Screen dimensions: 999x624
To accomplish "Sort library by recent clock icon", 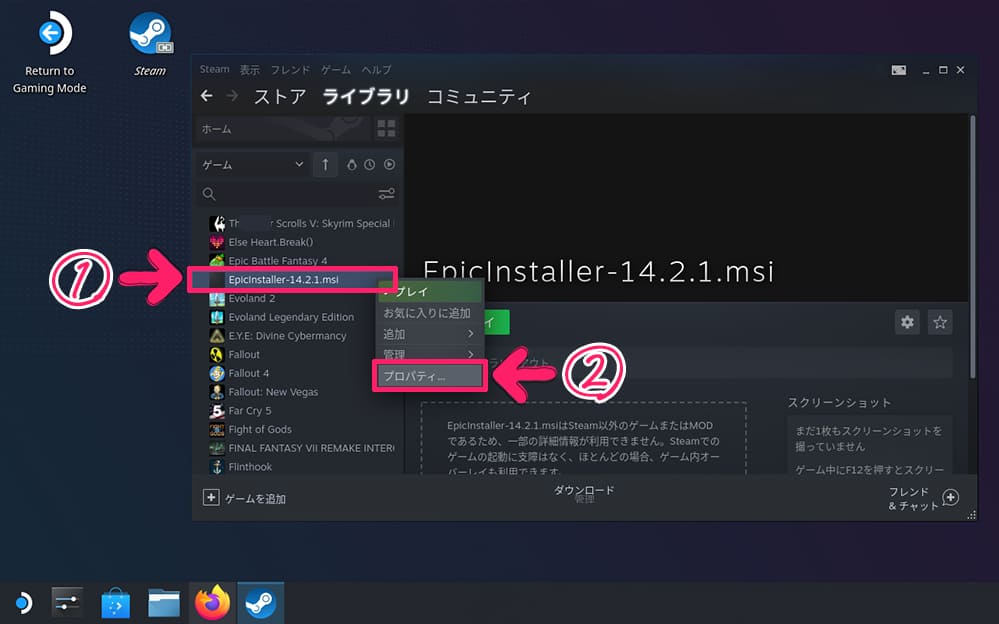I will [370, 165].
